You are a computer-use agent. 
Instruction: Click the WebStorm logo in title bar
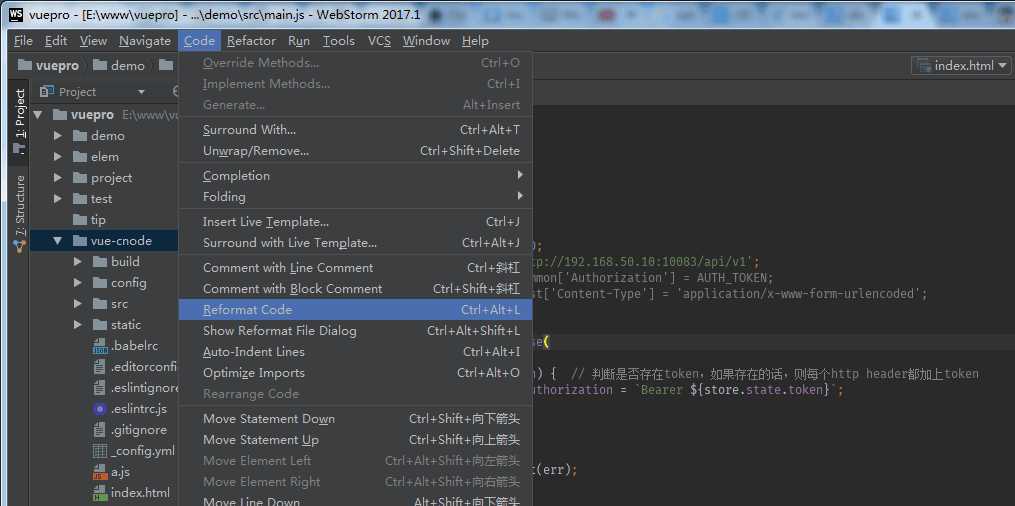point(16,14)
